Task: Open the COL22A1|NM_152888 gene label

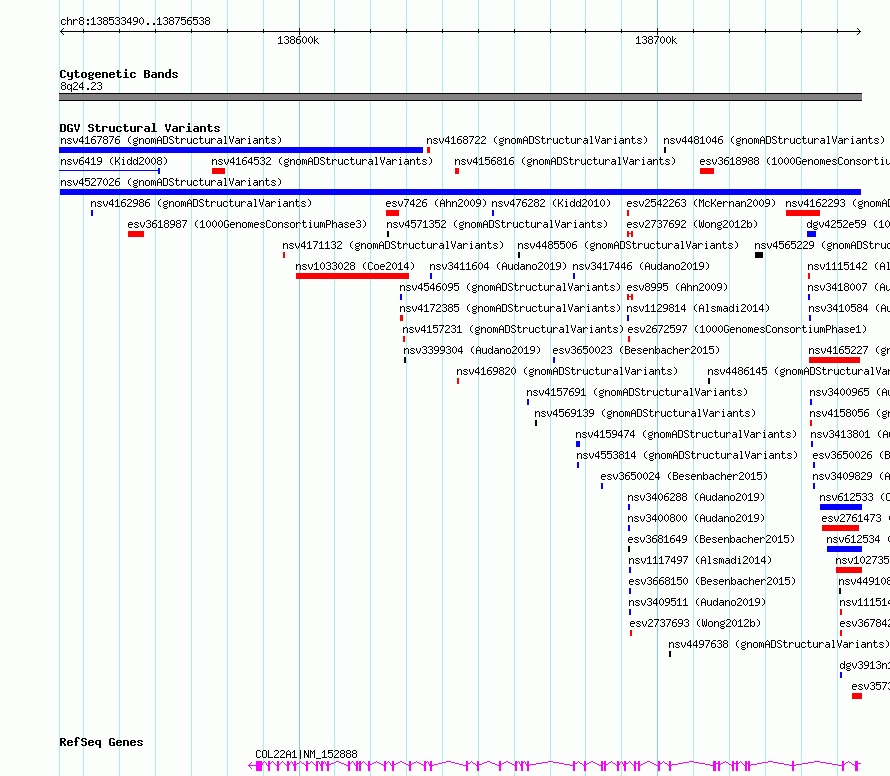Action: (307, 754)
